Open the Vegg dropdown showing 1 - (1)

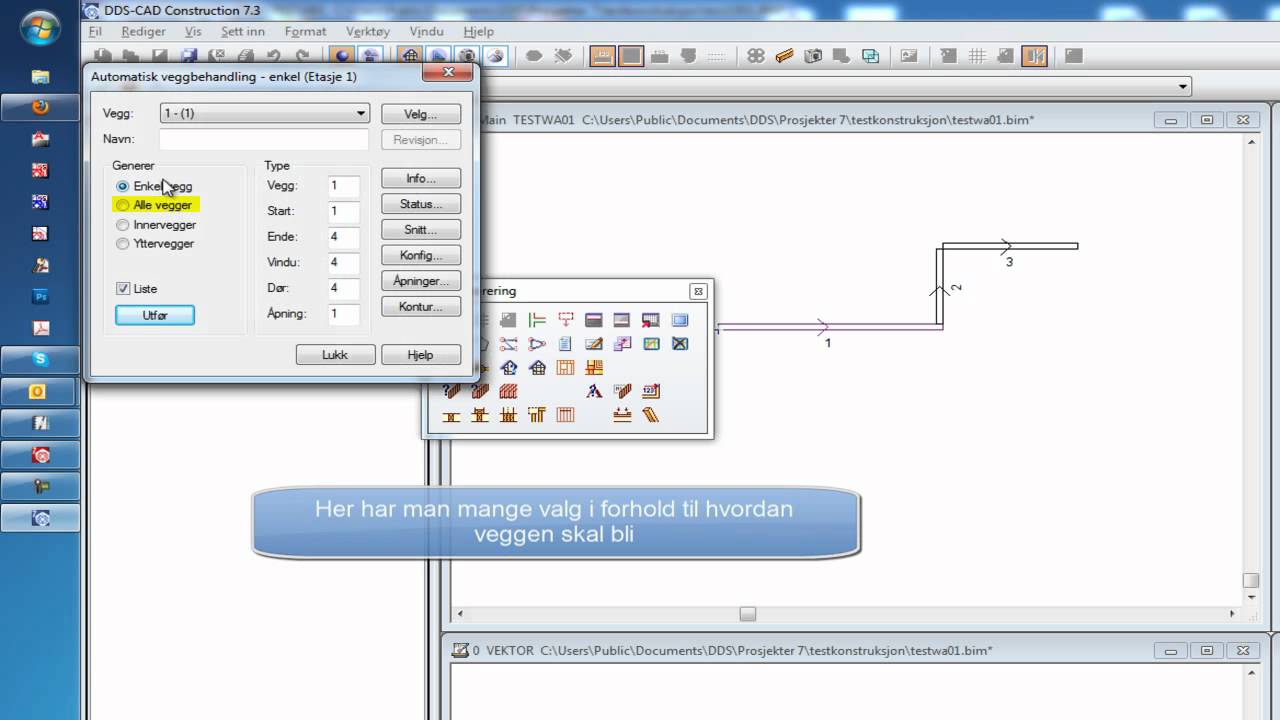[265, 113]
